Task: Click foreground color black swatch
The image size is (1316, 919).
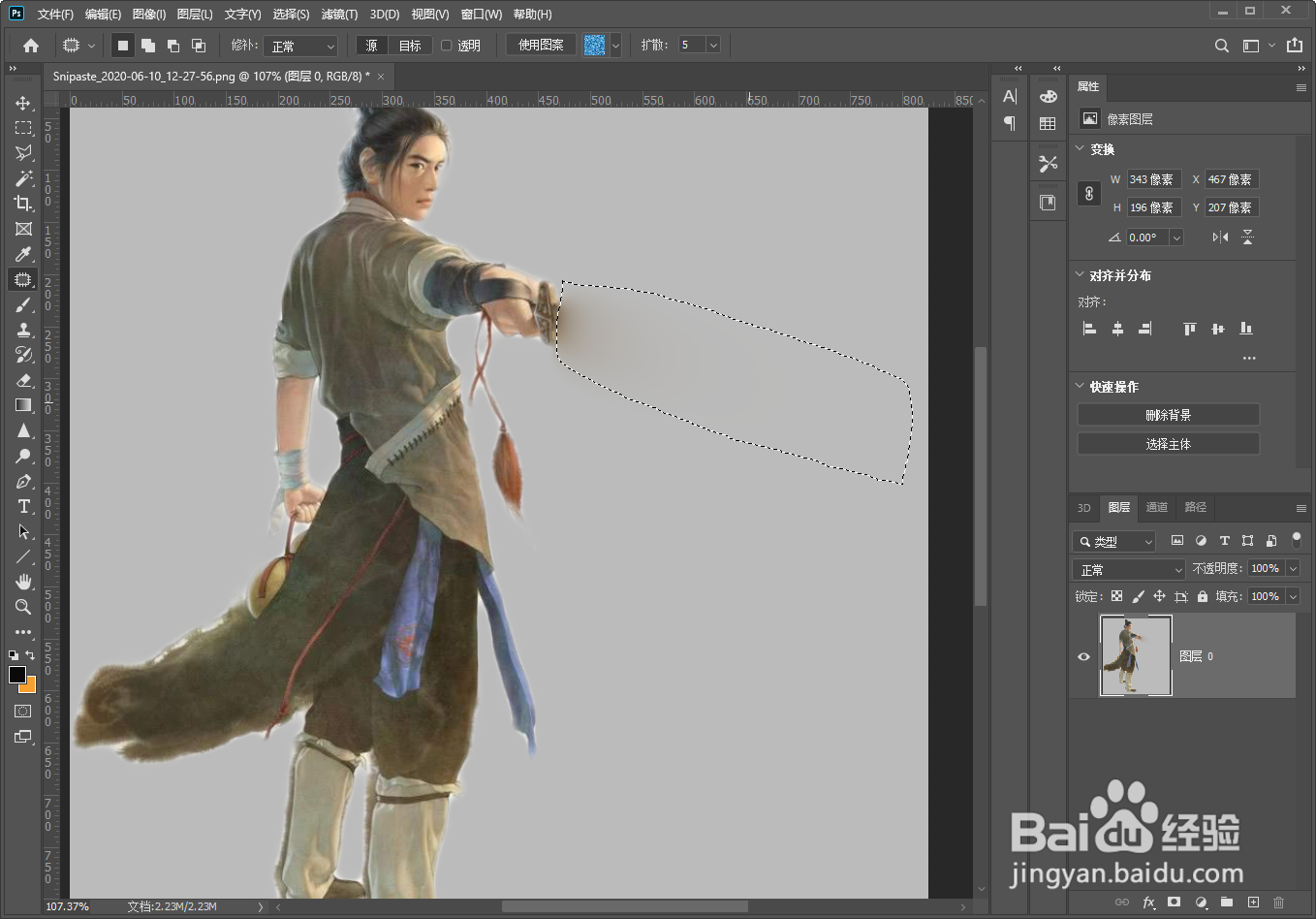Action: point(16,675)
